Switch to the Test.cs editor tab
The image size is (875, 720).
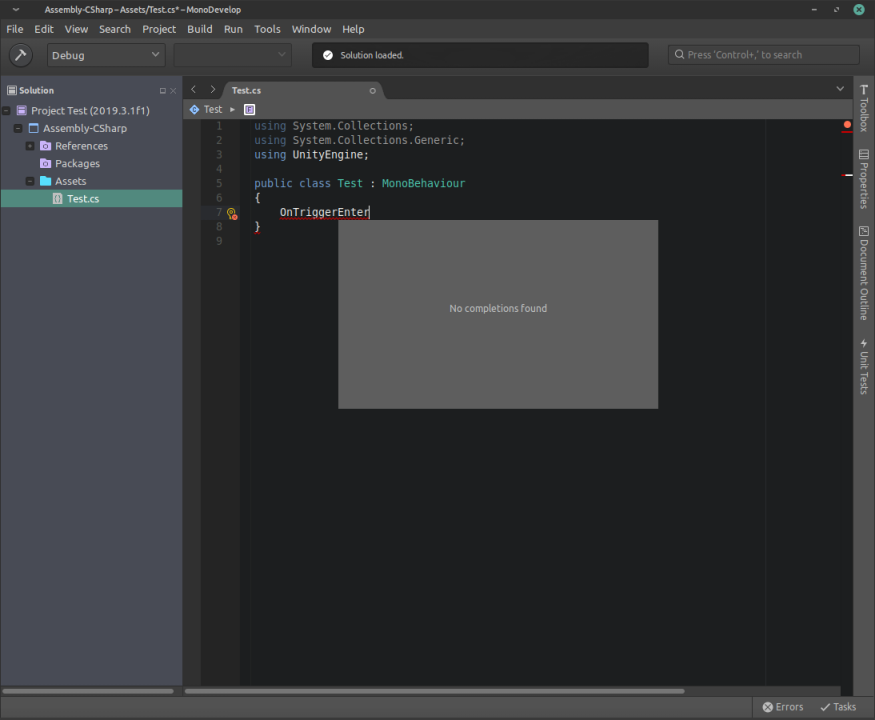click(x=245, y=90)
